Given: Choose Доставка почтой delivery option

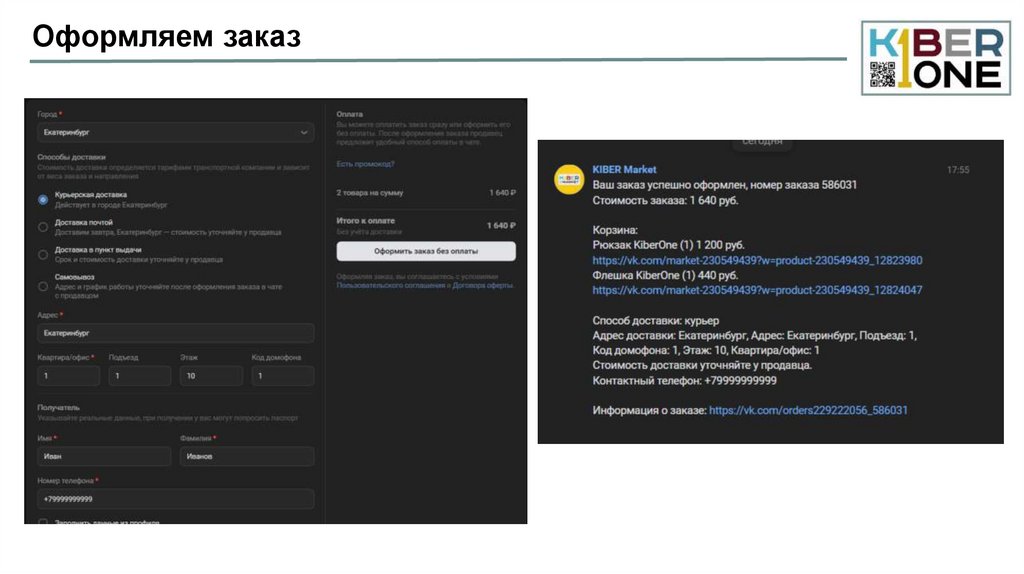Looking at the screenshot, I should 43,227.
